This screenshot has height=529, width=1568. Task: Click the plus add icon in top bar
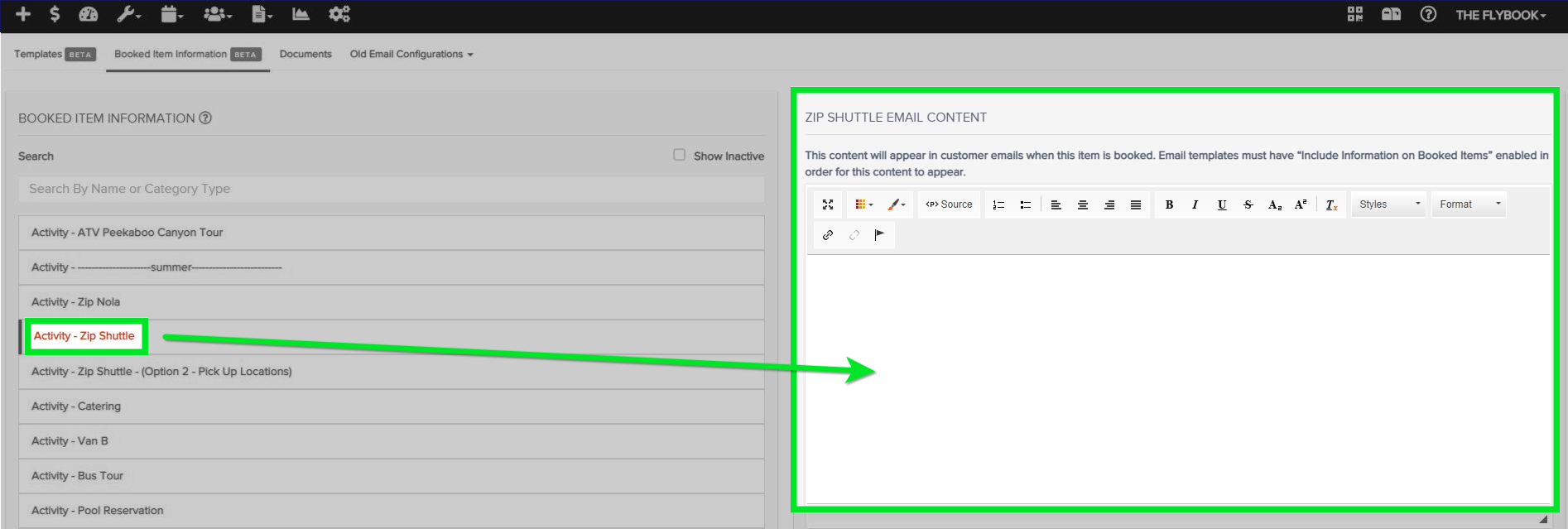pos(23,14)
